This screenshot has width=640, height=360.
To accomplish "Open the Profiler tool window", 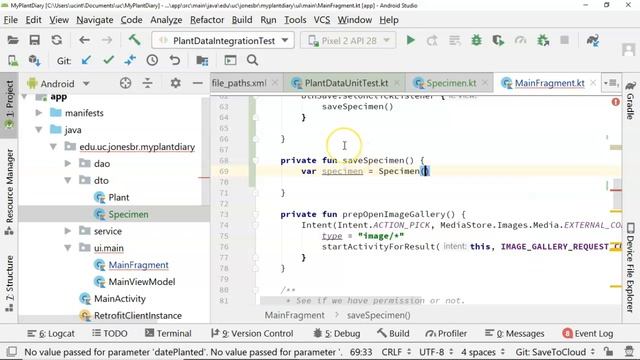I will (446, 333).
